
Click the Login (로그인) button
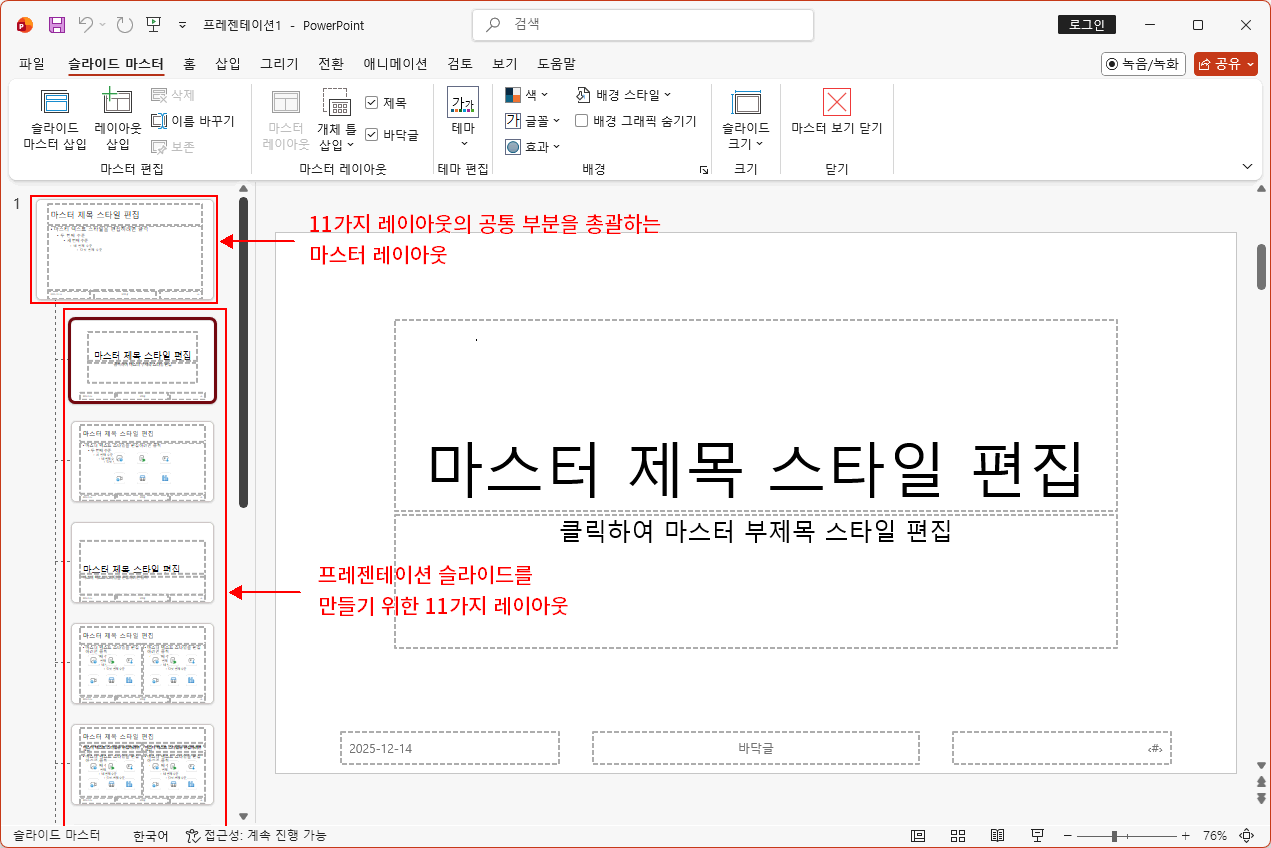(x=1086, y=24)
